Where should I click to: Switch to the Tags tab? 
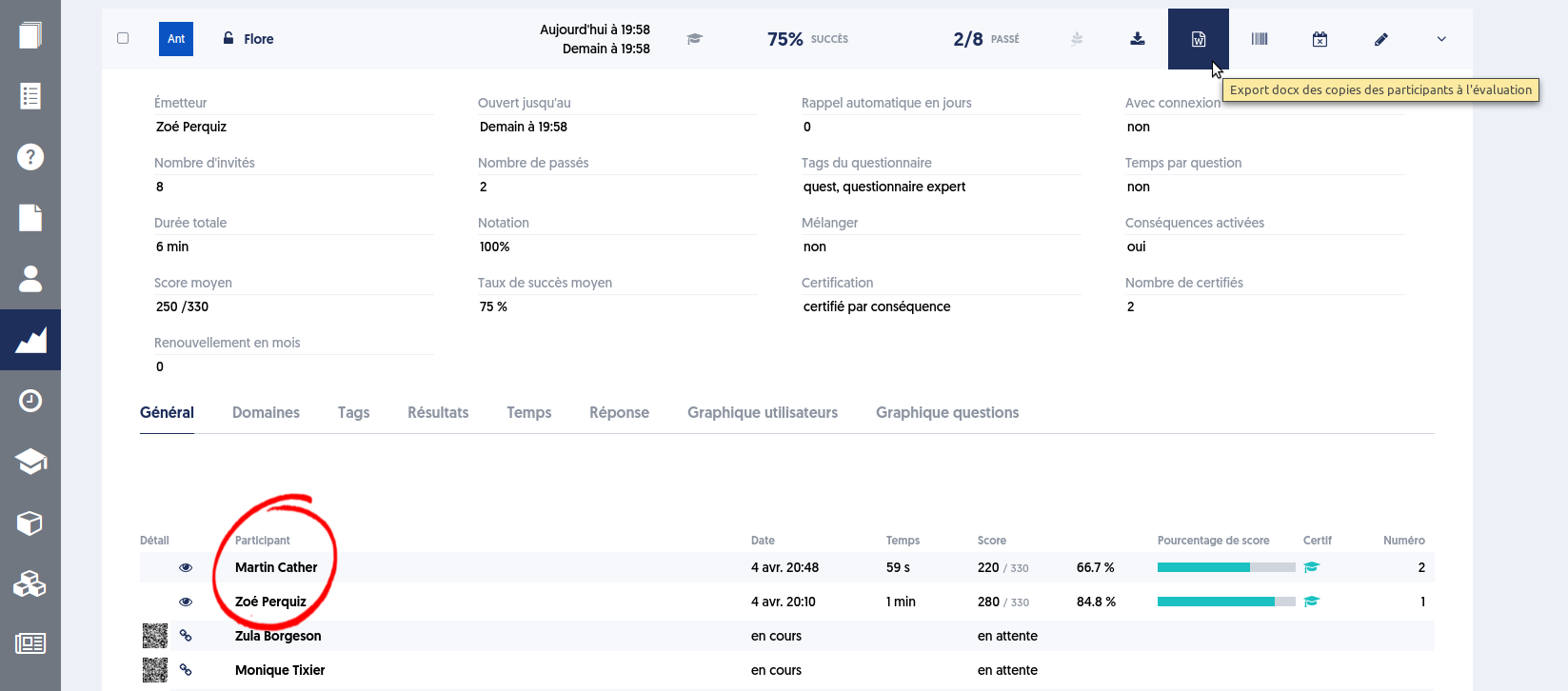[x=353, y=412]
